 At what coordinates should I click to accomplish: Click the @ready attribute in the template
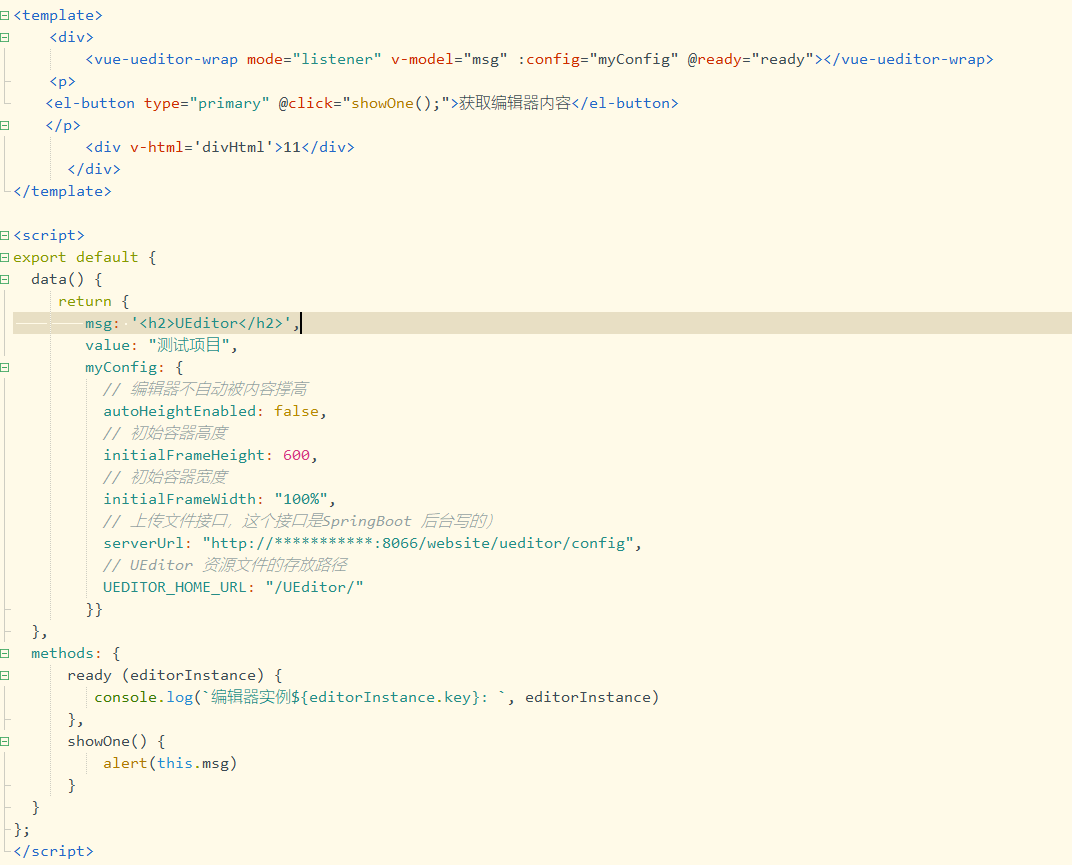pos(714,59)
